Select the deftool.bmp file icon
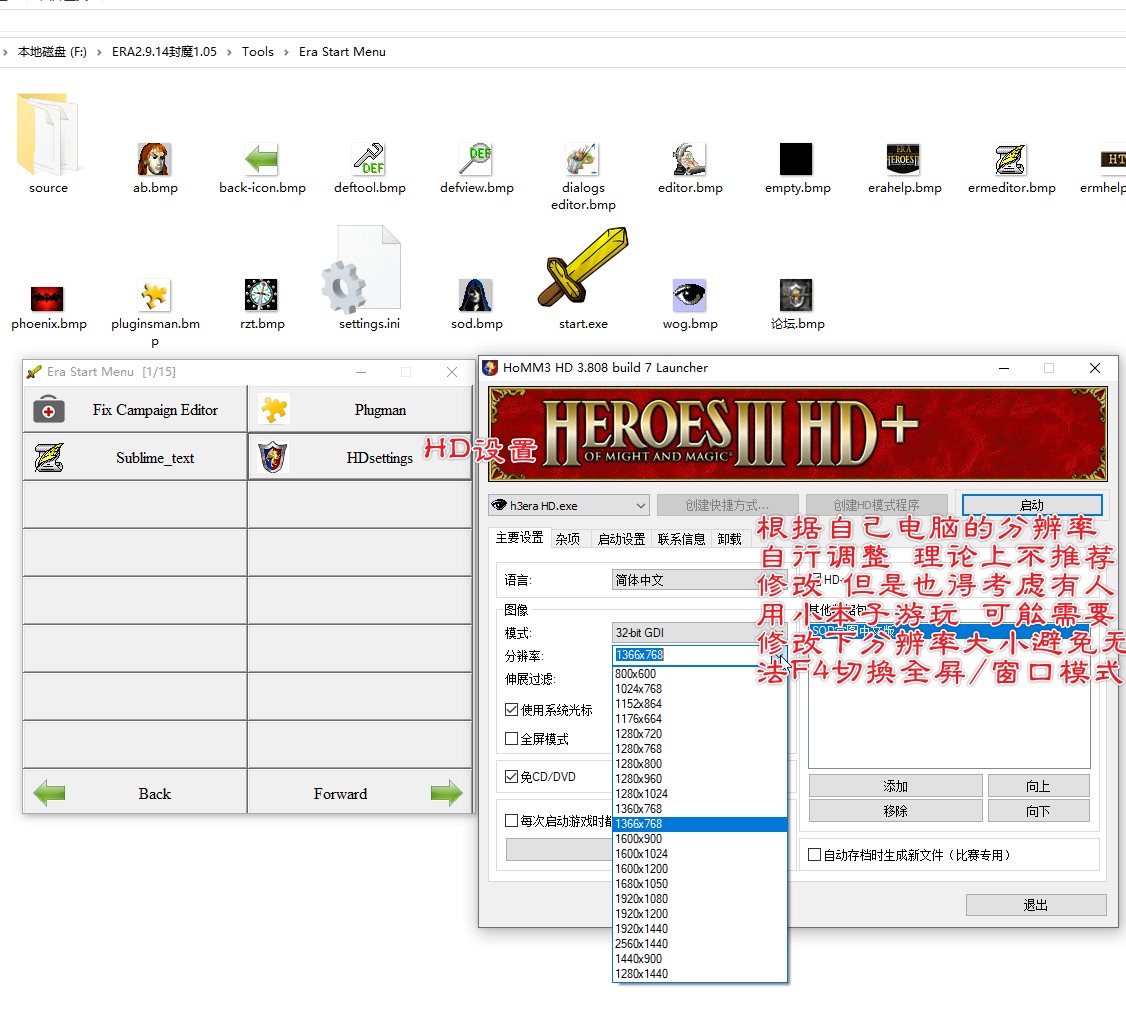This screenshot has height=1017, width=1126. [x=369, y=159]
